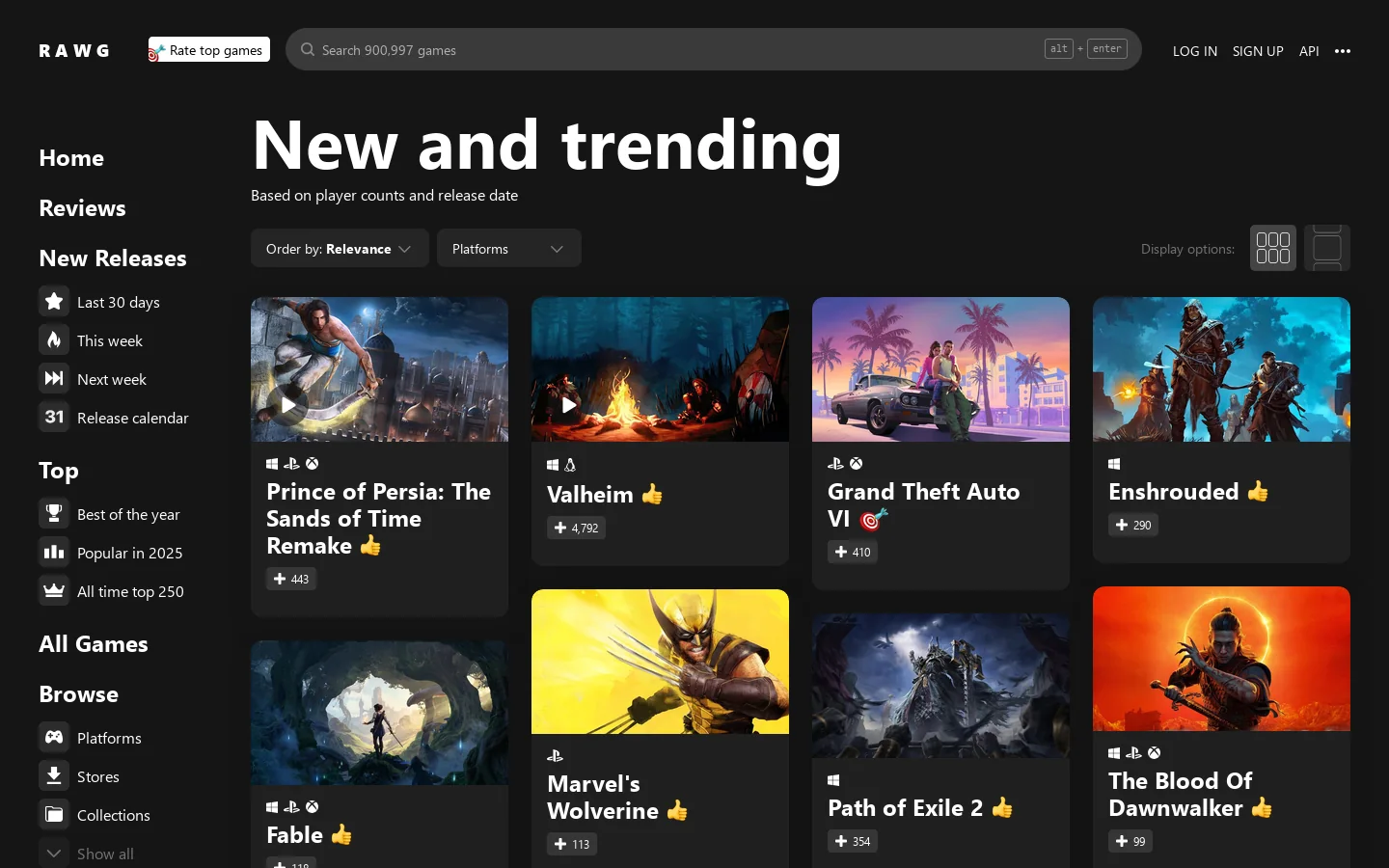The height and width of the screenshot is (868, 1389).
Task: Add Grand Theft Auto VI via 410 button
Action: point(853,552)
